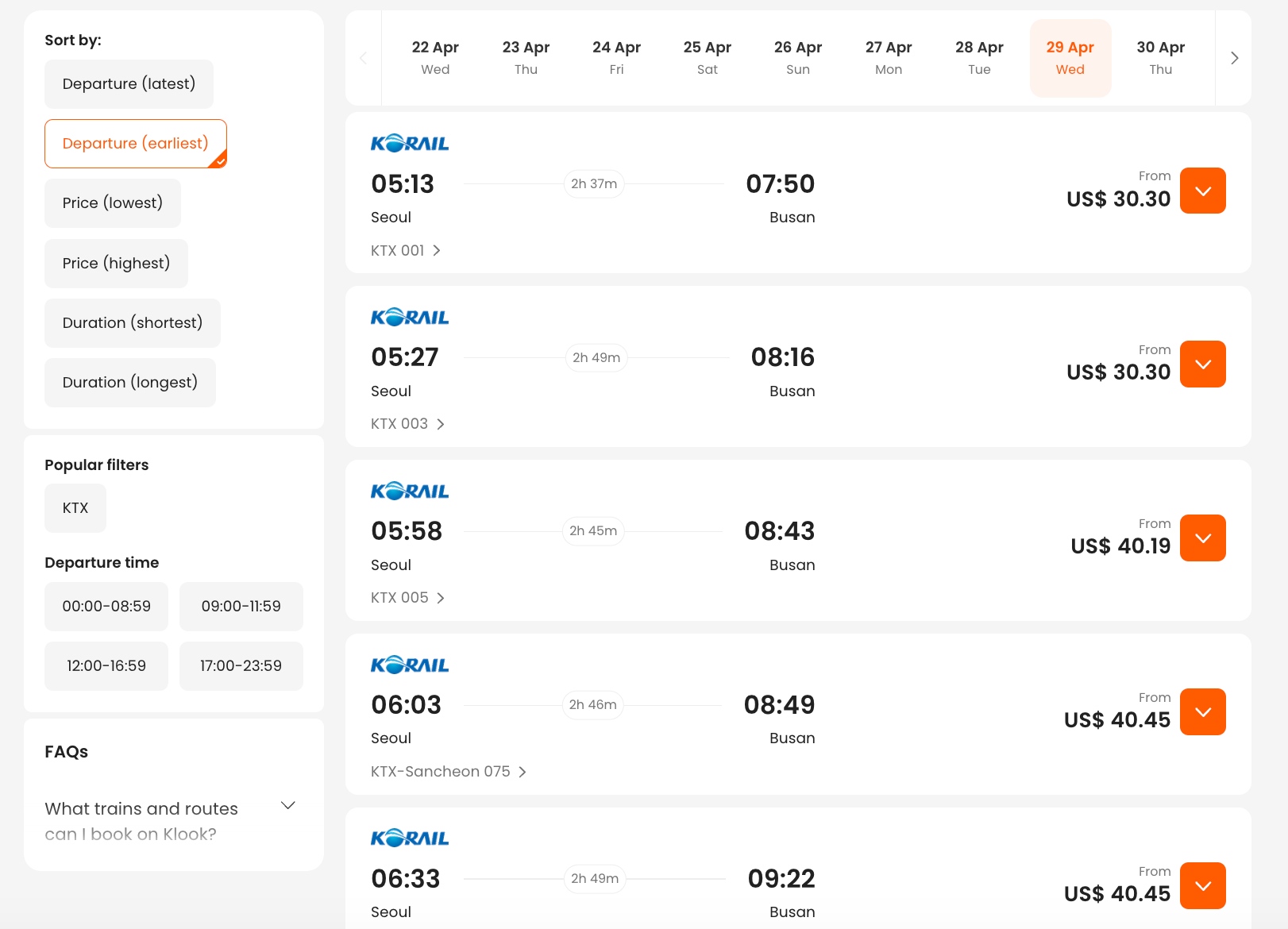
Task: Sort by Departure (latest)
Action: pyautogui.click(x=129, y=84)
